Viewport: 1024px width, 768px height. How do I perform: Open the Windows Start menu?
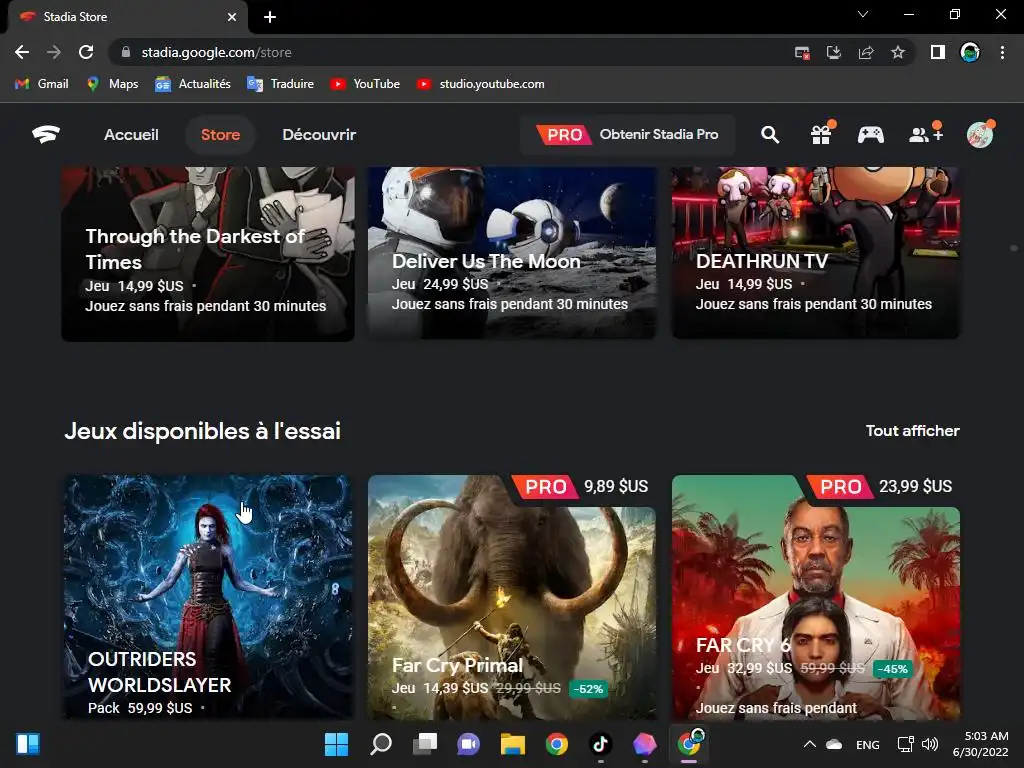336,744
